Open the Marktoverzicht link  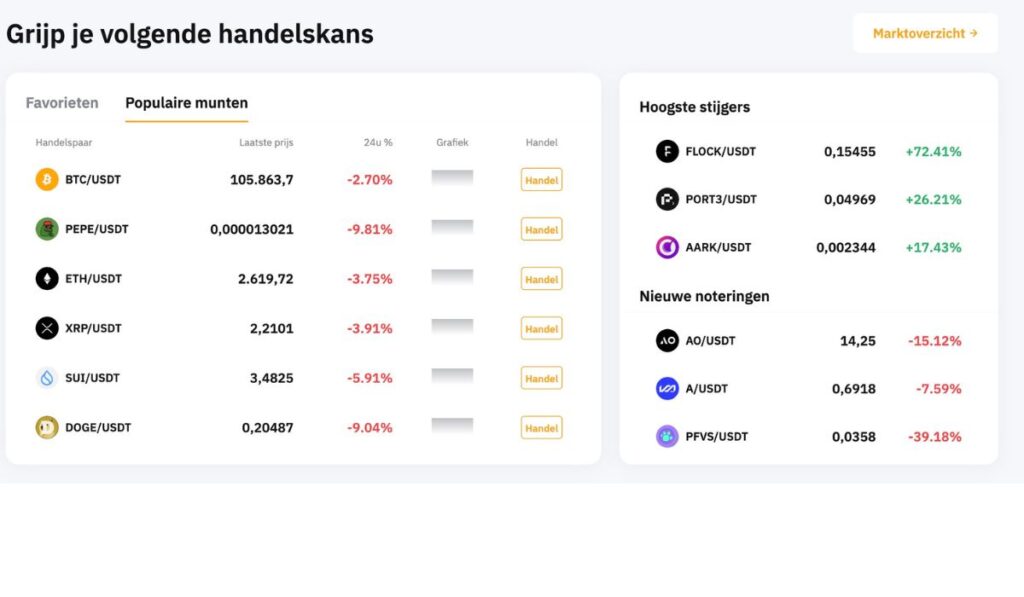point(925,33)
